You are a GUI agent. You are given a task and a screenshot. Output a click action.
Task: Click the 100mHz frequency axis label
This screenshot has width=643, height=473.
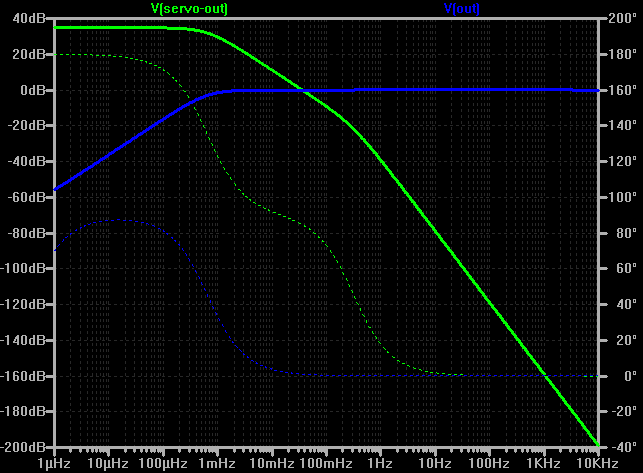coord(326,464)
